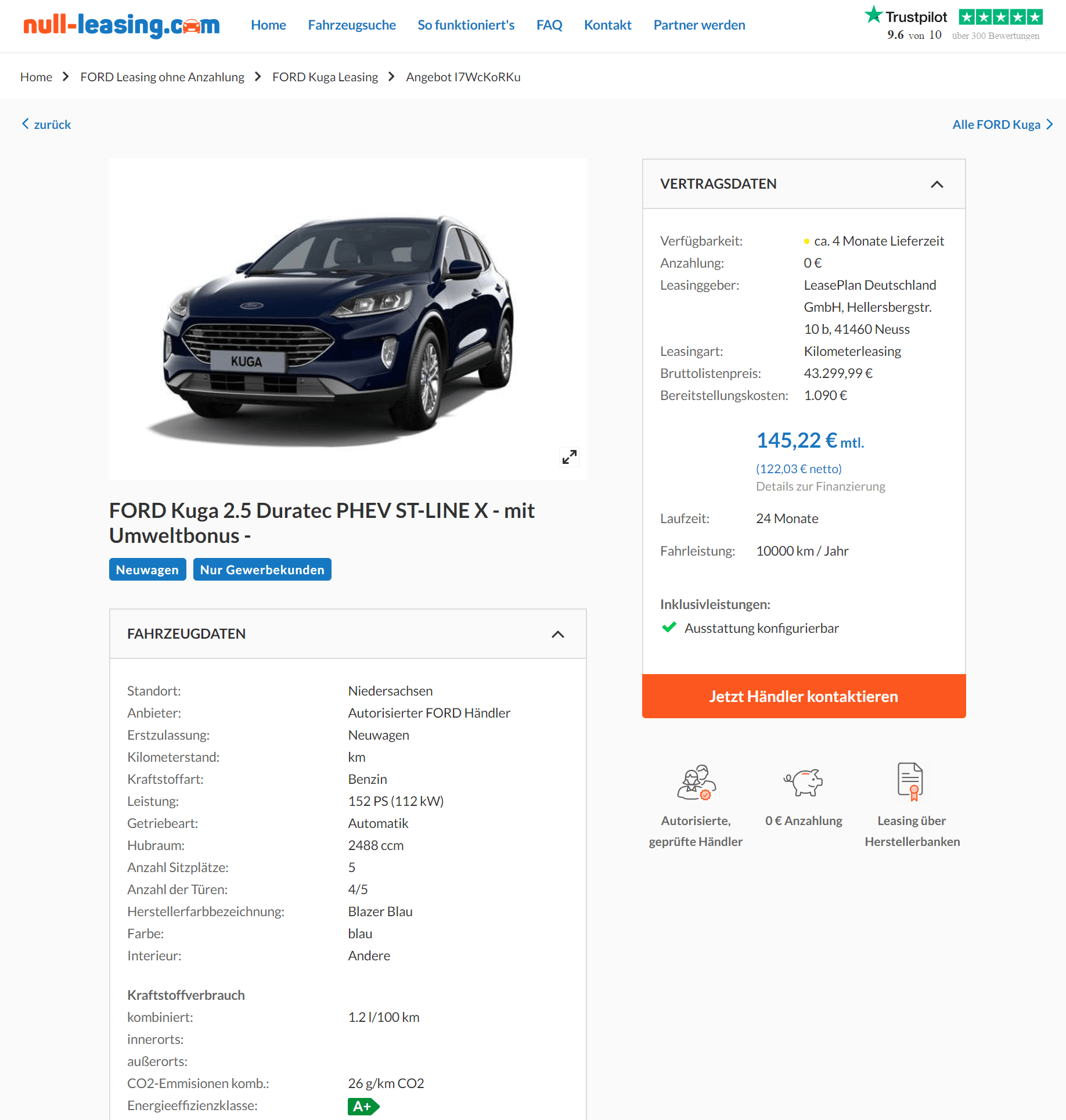
Task: Click the leasing certificate document icon
Action: pos(911,782)
